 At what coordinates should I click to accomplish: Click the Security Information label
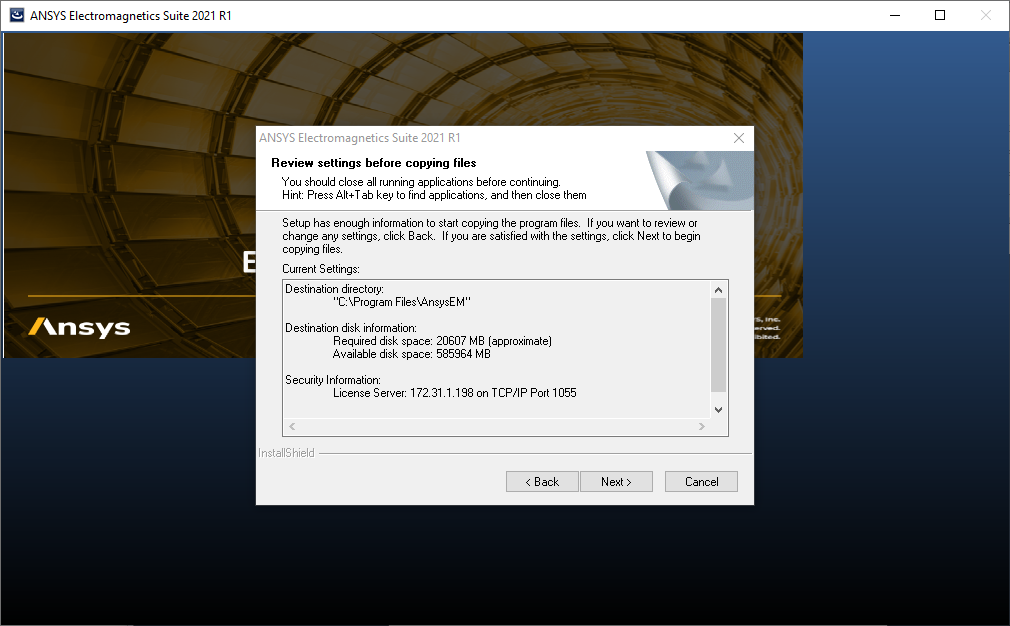(x=333, y=380)
